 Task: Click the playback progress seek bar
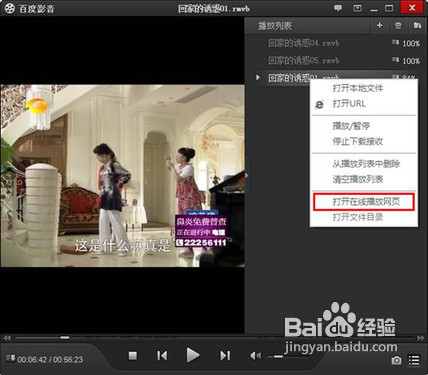point(213,338)
